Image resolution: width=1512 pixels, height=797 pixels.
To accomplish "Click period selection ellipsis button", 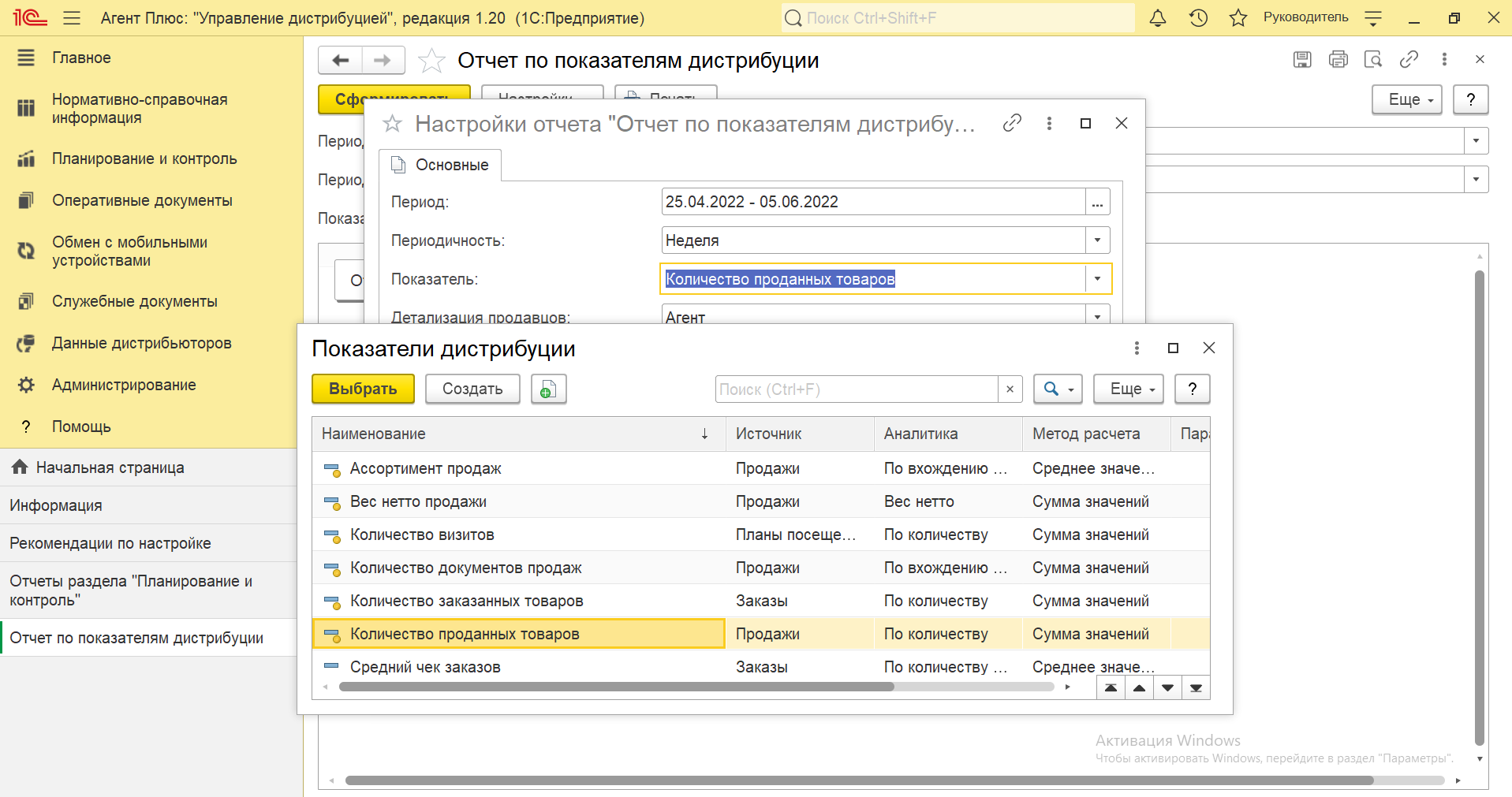I will pos(1097,202).
